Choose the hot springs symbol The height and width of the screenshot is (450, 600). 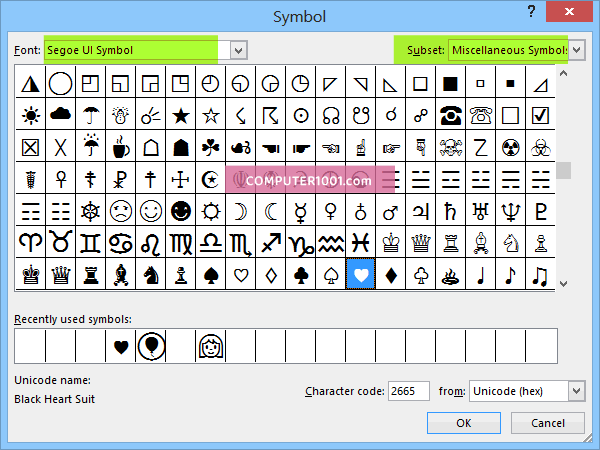tap(450, 275)
